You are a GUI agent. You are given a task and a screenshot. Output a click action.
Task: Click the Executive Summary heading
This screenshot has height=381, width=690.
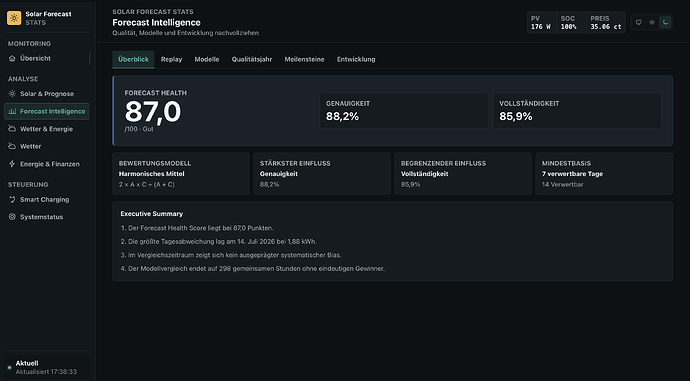point(152,214)
